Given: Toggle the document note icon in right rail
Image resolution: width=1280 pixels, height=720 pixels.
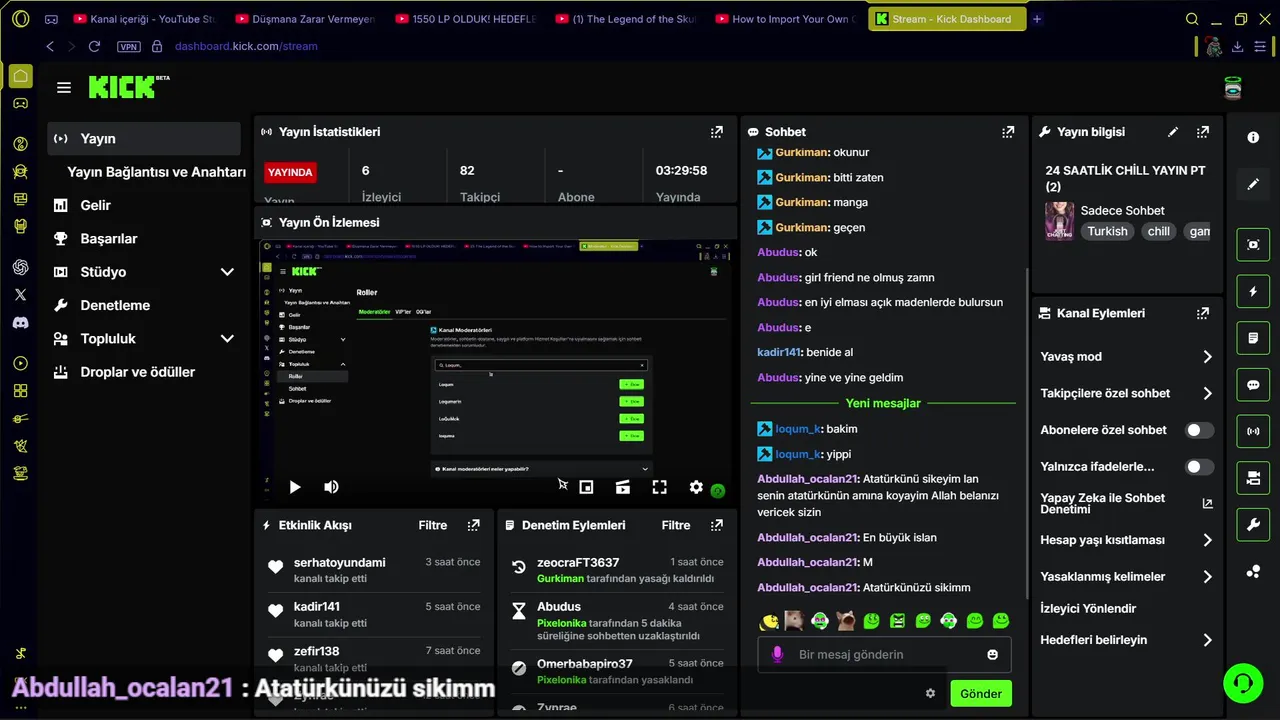Looking at the screenshot, I should [x=1253, y=338].
